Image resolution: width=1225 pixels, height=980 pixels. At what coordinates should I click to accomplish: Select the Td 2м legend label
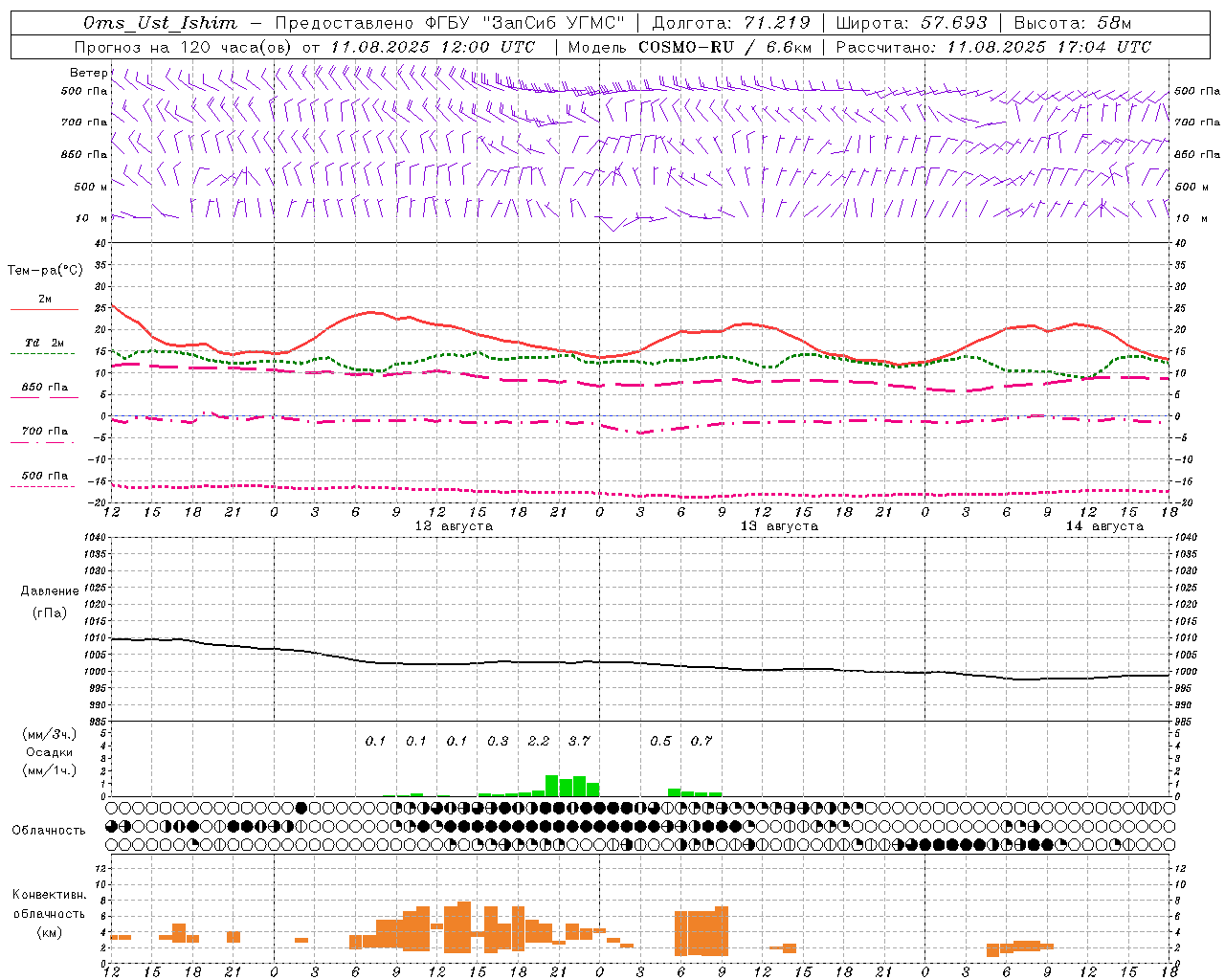tap(44, 343)
